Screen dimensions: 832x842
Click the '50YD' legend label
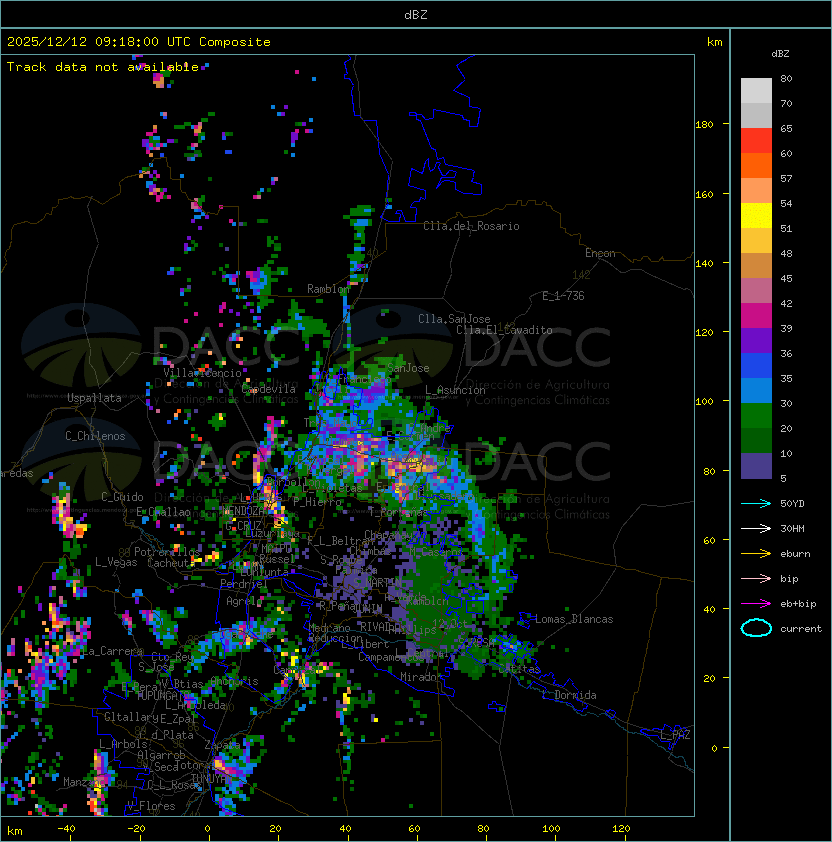[792, 503]
